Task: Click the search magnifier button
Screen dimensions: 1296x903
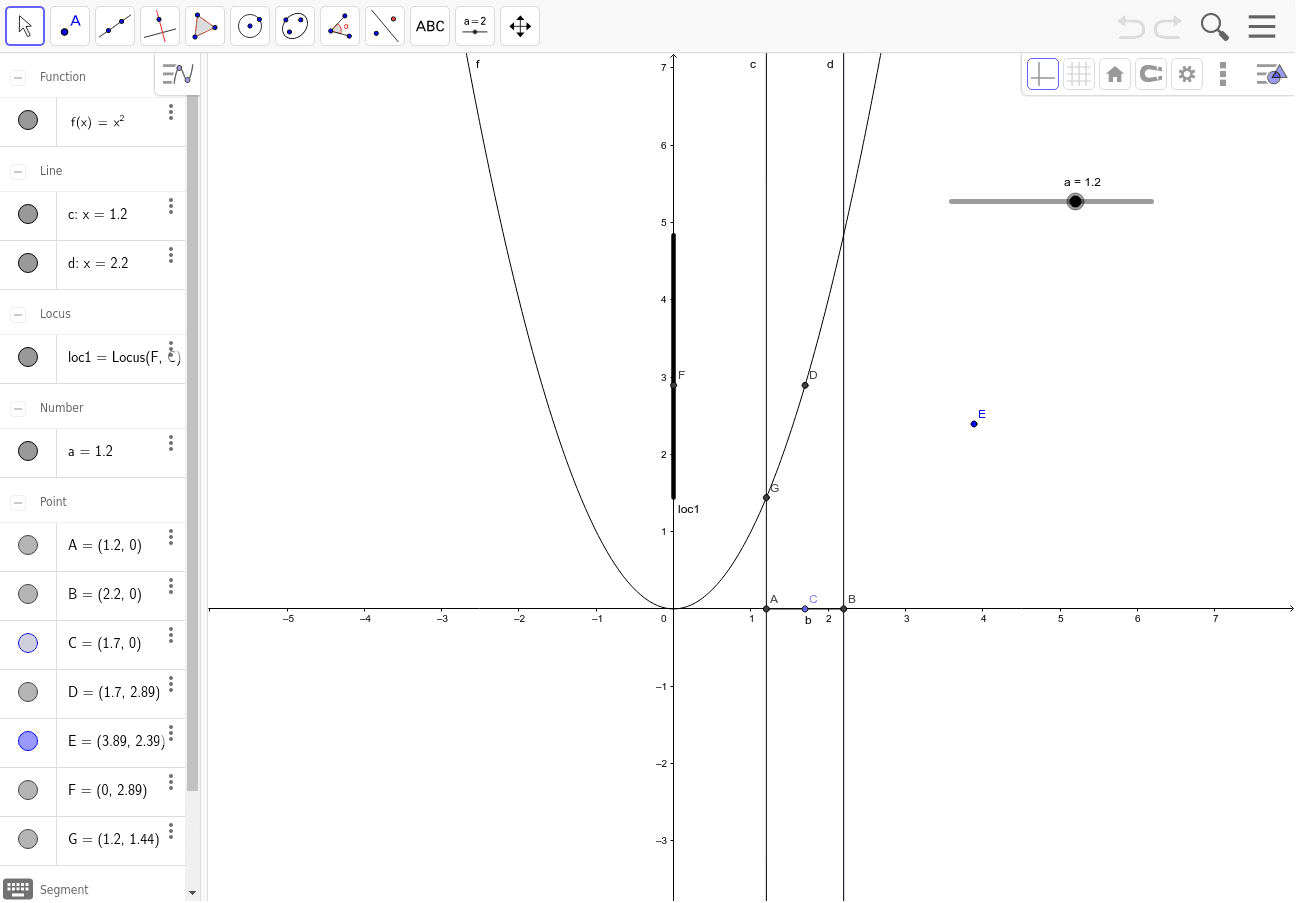Action: (x=1214, y=26)
